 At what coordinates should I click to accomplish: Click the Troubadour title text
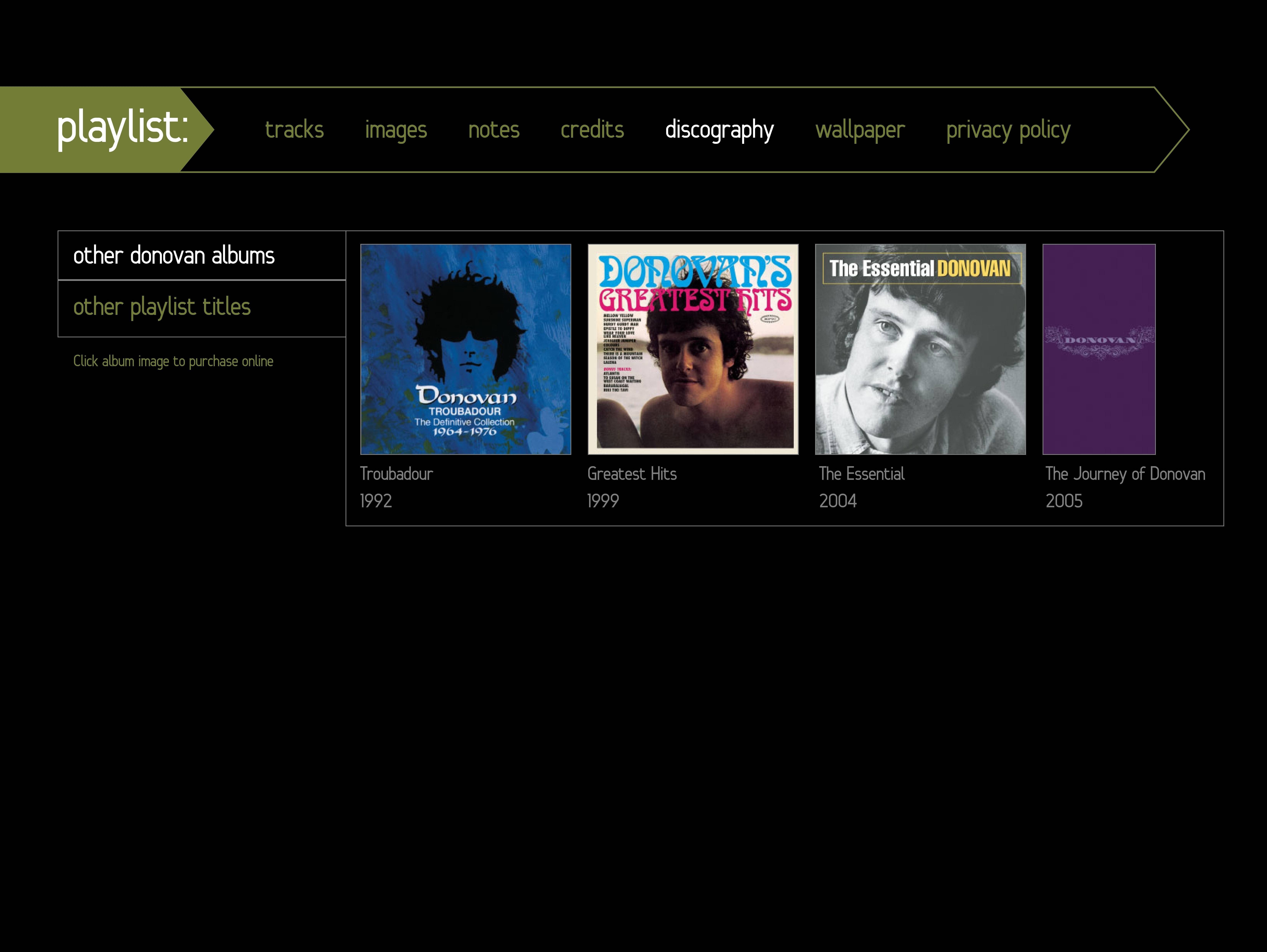396,474
